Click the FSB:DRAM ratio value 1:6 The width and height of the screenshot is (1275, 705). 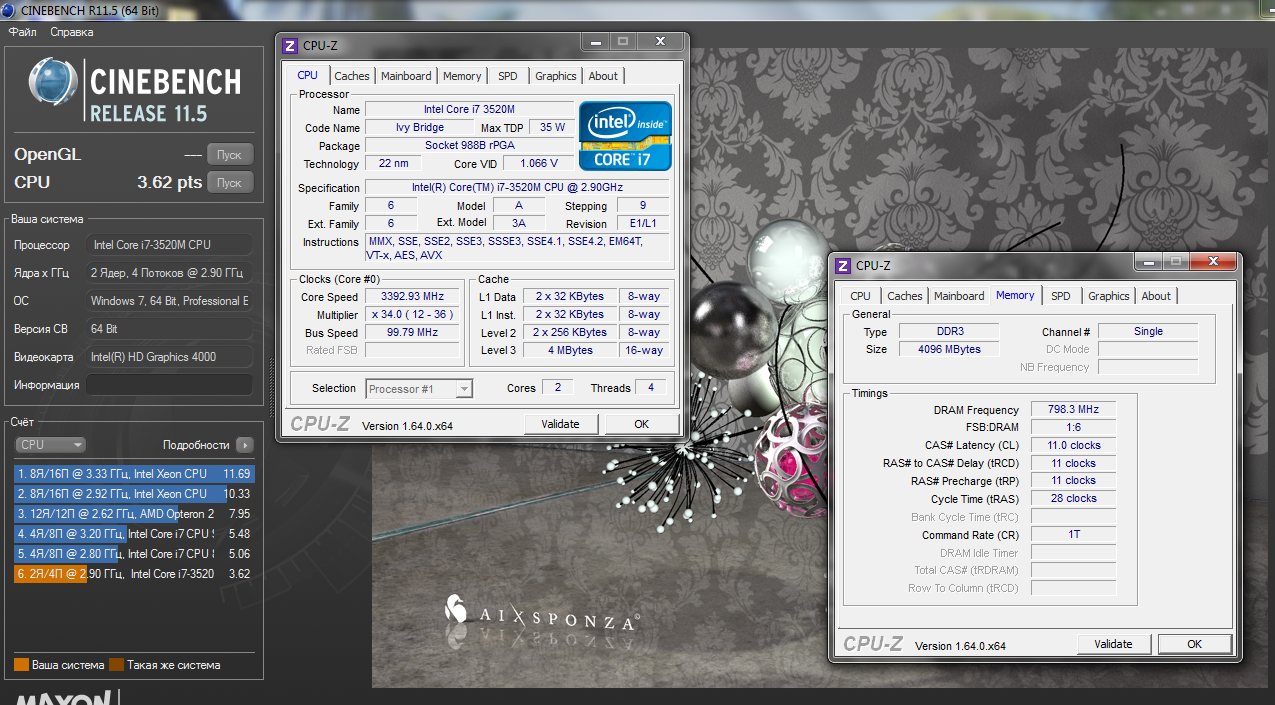click(1072, 428)
